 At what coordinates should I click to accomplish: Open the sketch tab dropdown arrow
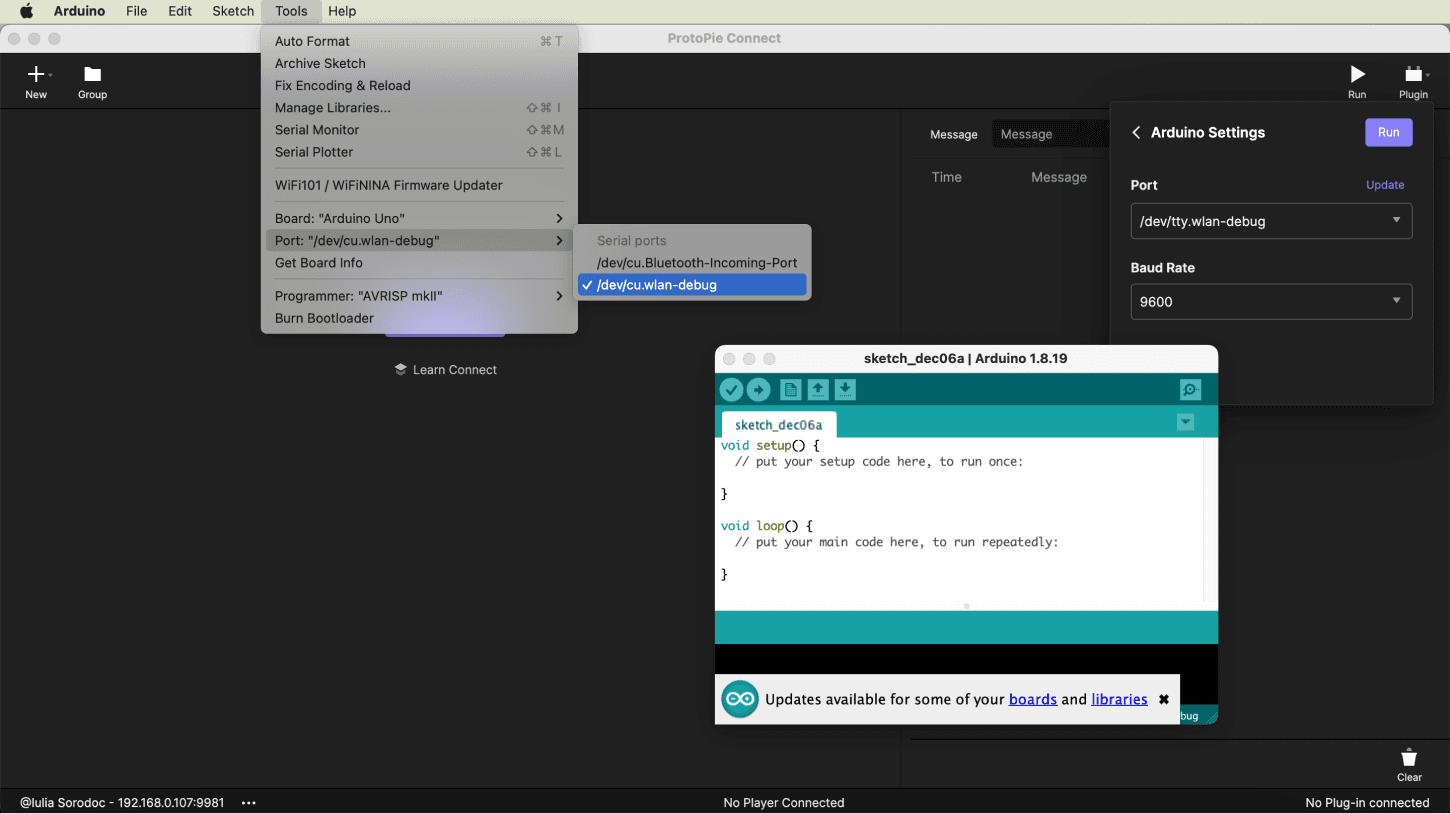click(x=1185, y=422)
